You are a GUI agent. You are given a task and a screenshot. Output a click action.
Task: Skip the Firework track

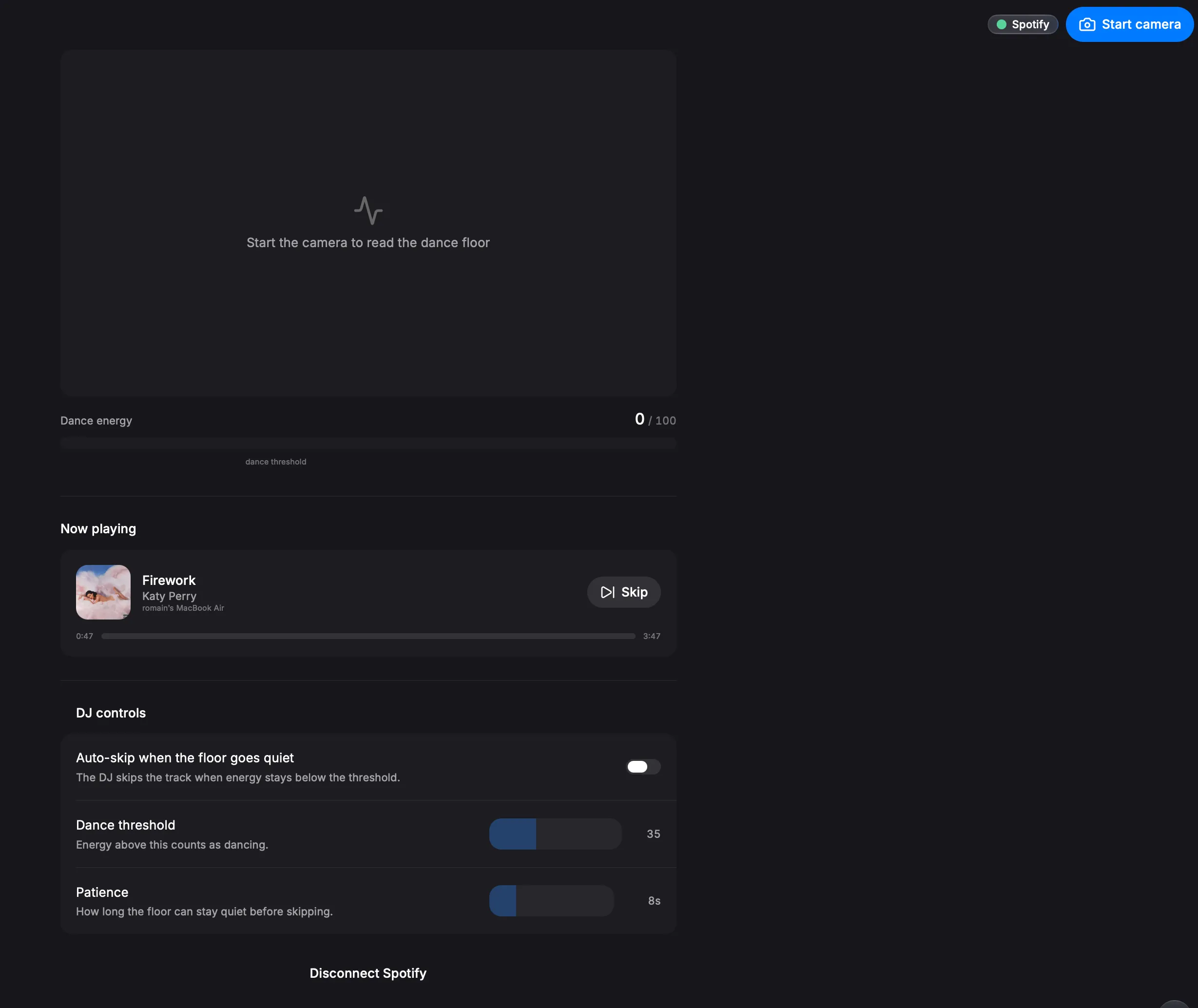[624, 592]
